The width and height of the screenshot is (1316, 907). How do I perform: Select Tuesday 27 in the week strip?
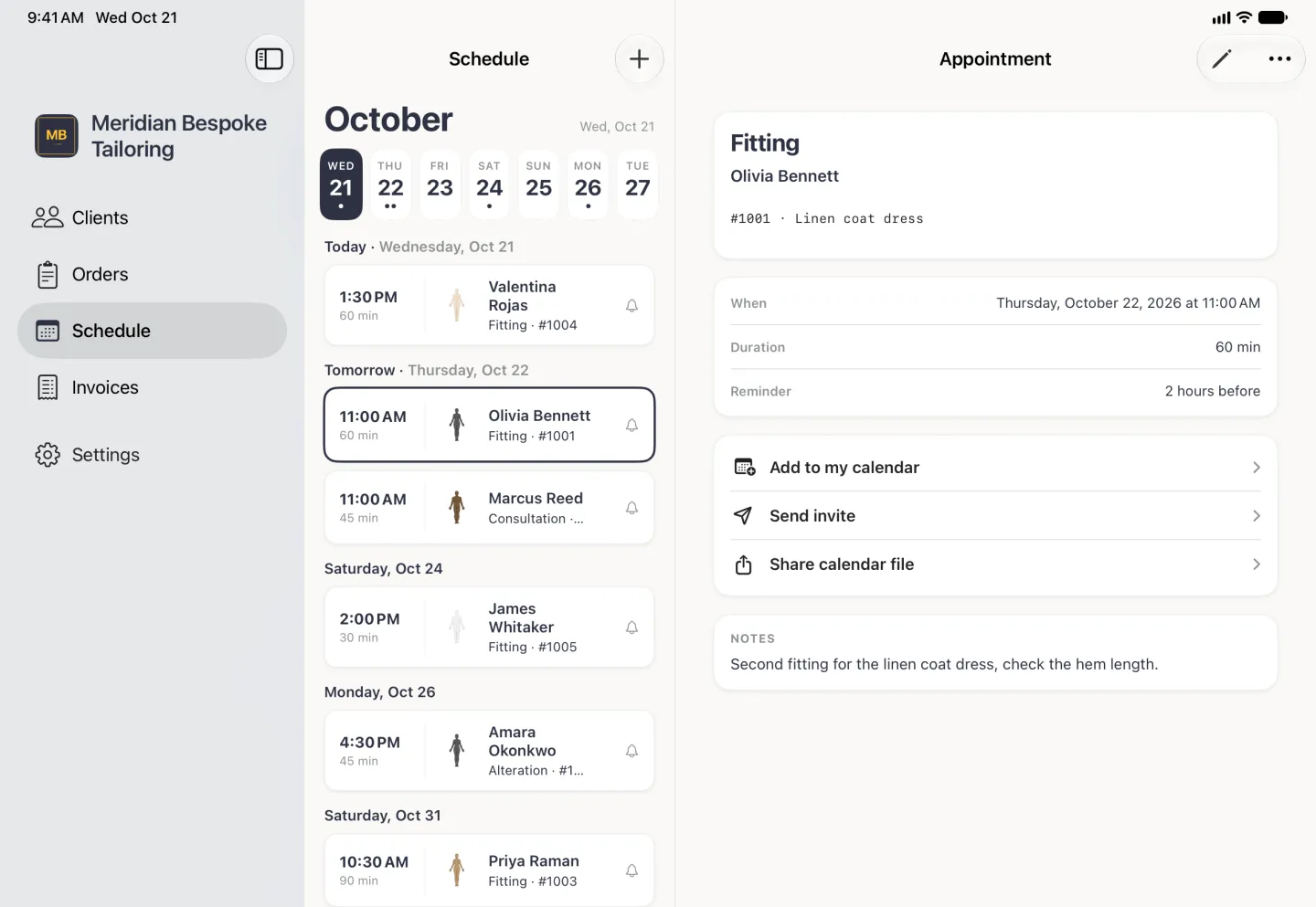point(637,185)
